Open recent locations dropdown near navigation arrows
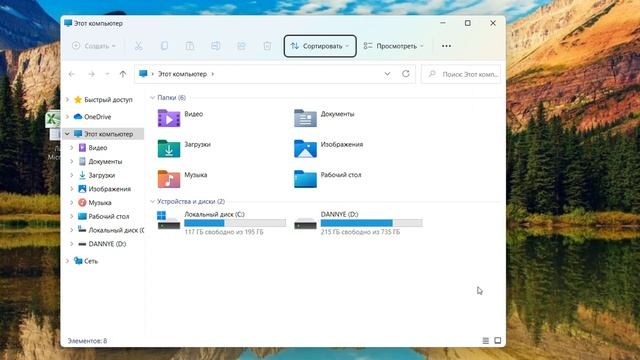Image resolution: width=640 pixels, height=360 pixels. [107, 74]
